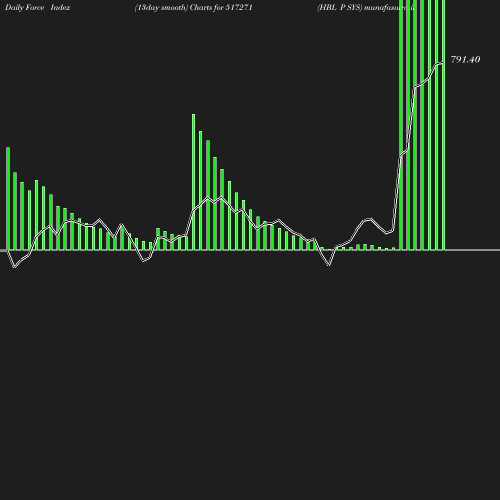Click the 'Daily Force Index' title text
The image size is (500, 500).
[38, 8]
